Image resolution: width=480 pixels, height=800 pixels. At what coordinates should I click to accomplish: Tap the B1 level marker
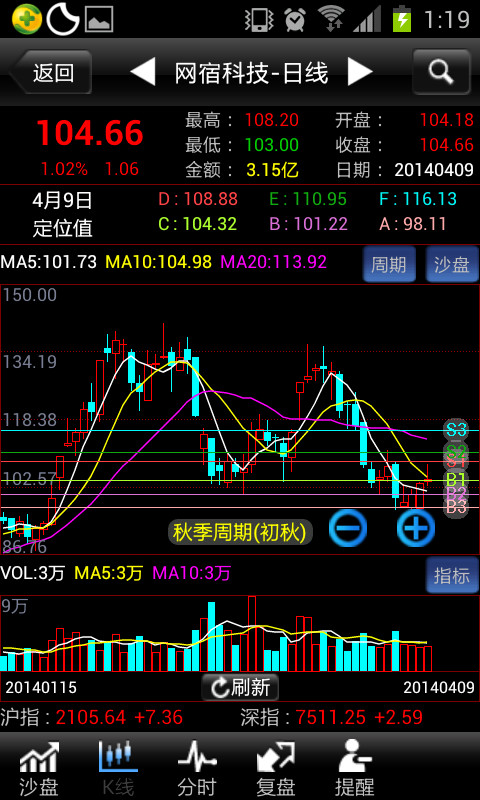[456, 480]
